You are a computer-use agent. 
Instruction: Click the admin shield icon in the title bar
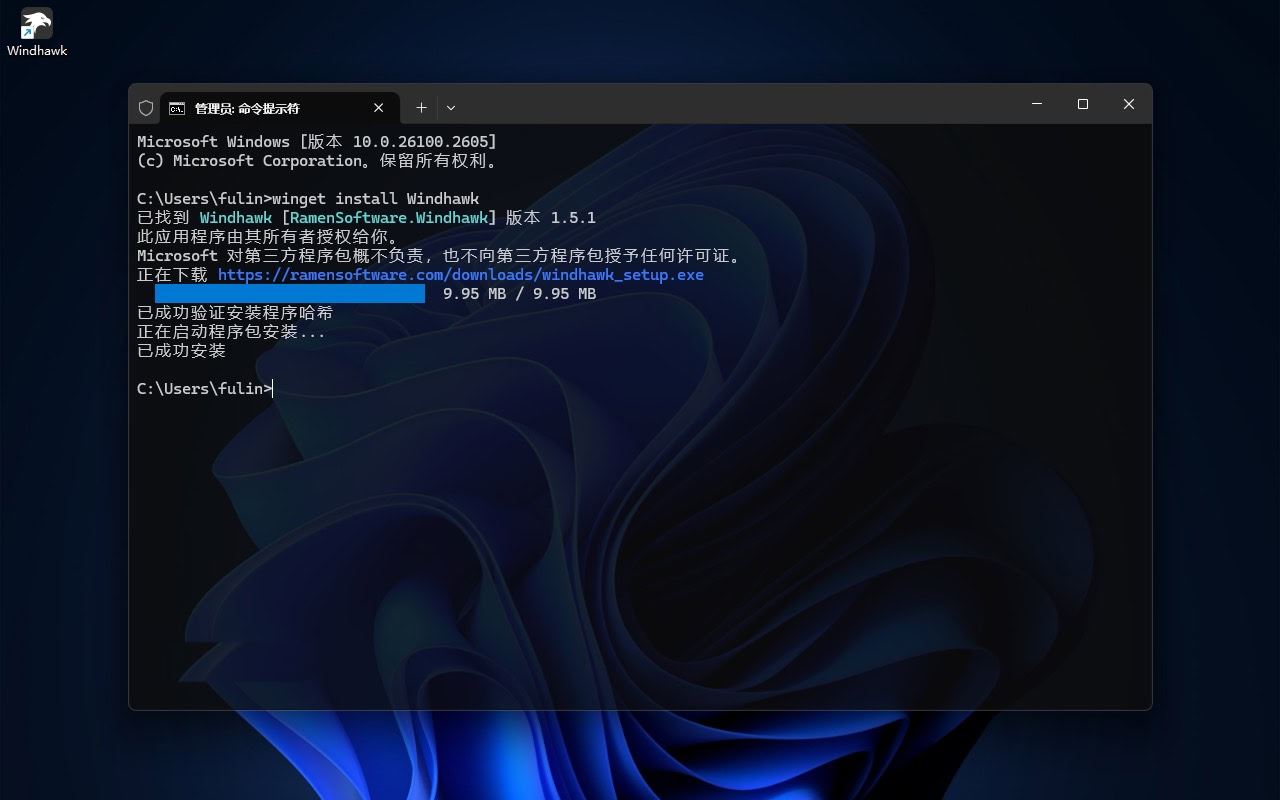coord(146,107)
